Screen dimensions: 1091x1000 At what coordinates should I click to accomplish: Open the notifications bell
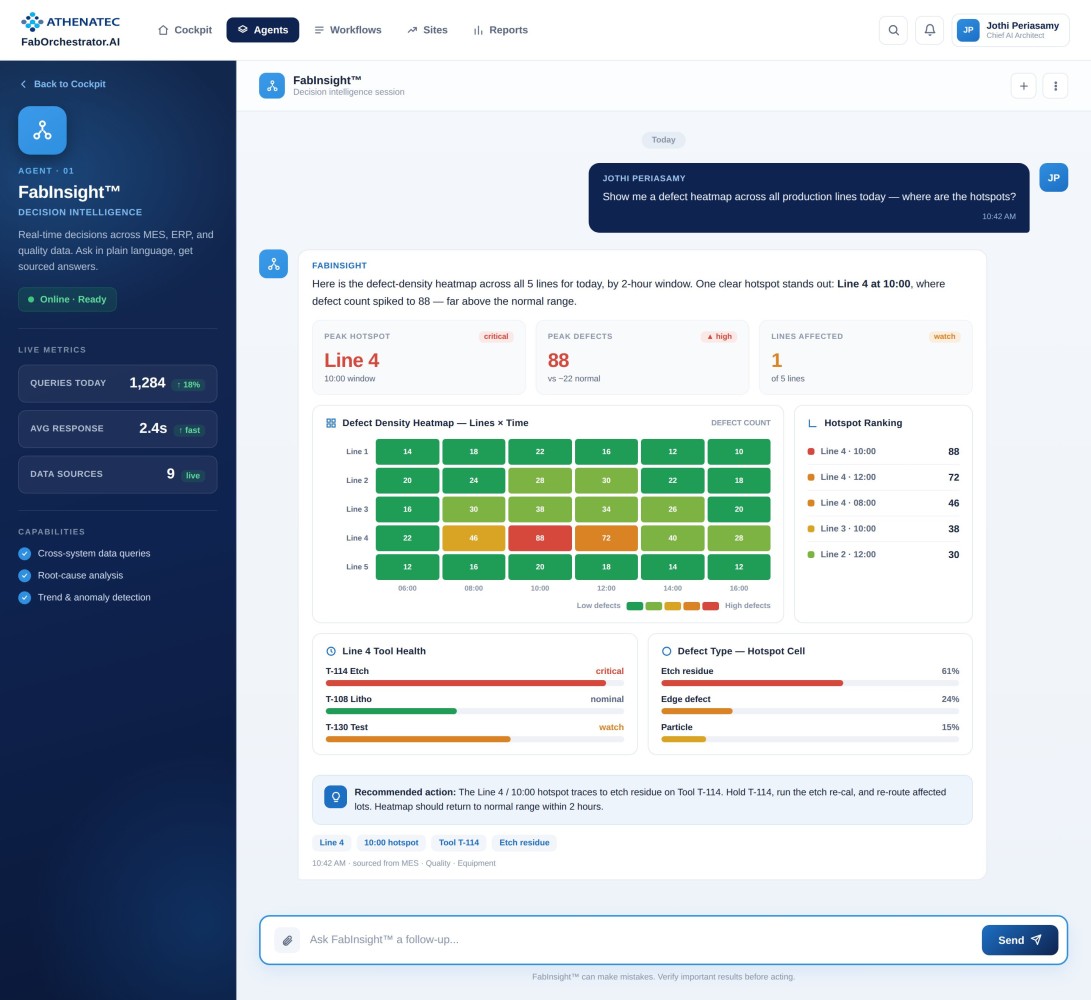click(930, 30)
